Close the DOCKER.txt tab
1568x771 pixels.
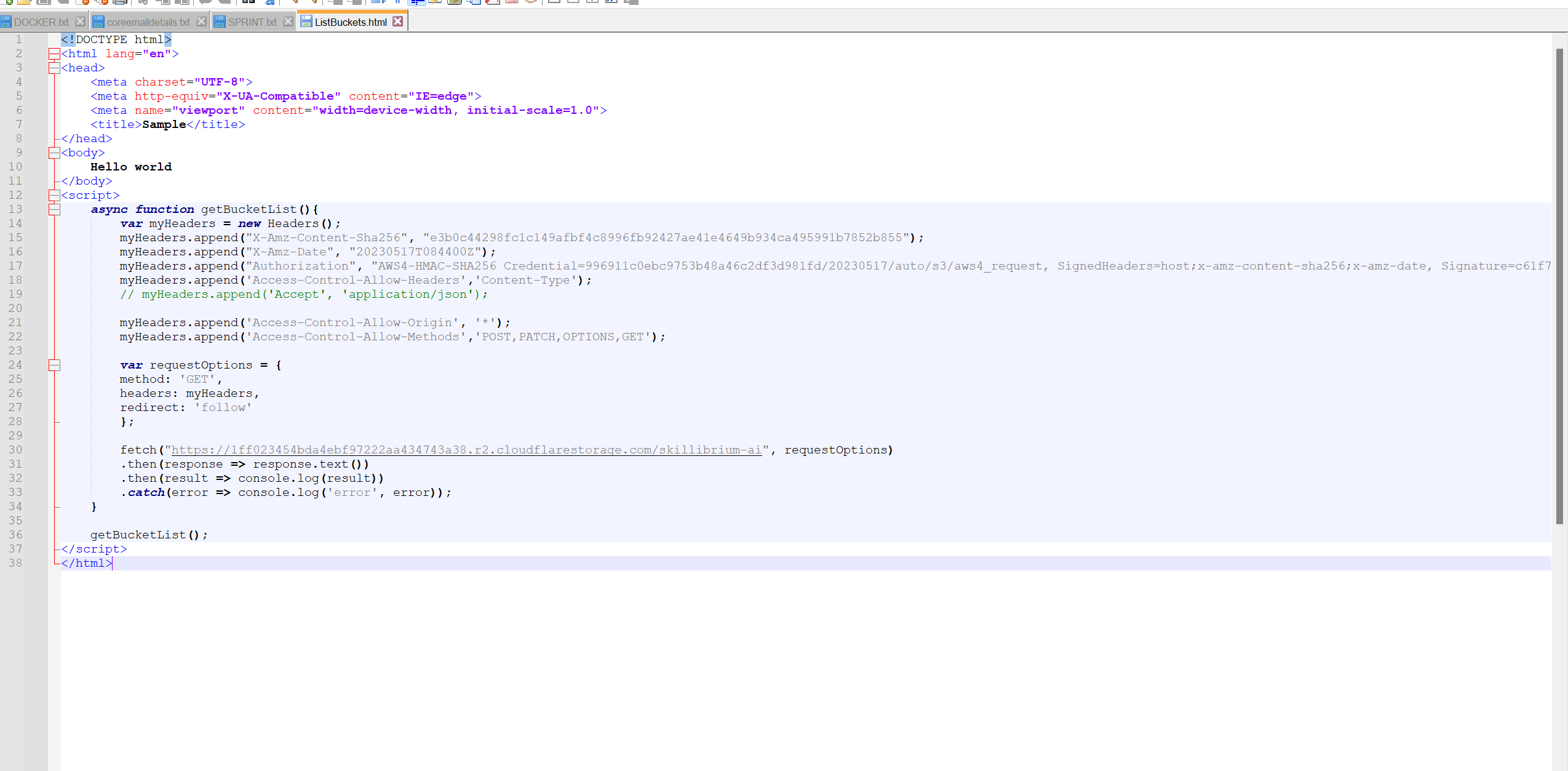80,22
